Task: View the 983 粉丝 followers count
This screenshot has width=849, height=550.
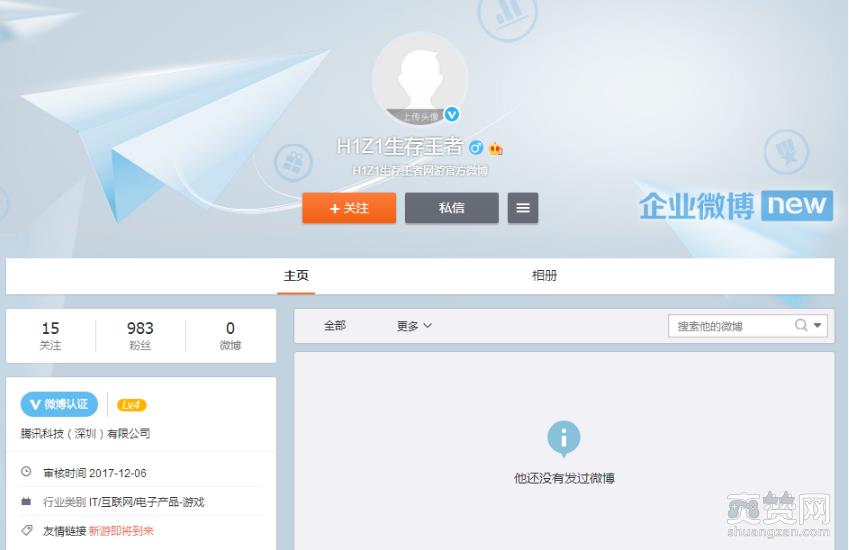Action: coord(140,336)
